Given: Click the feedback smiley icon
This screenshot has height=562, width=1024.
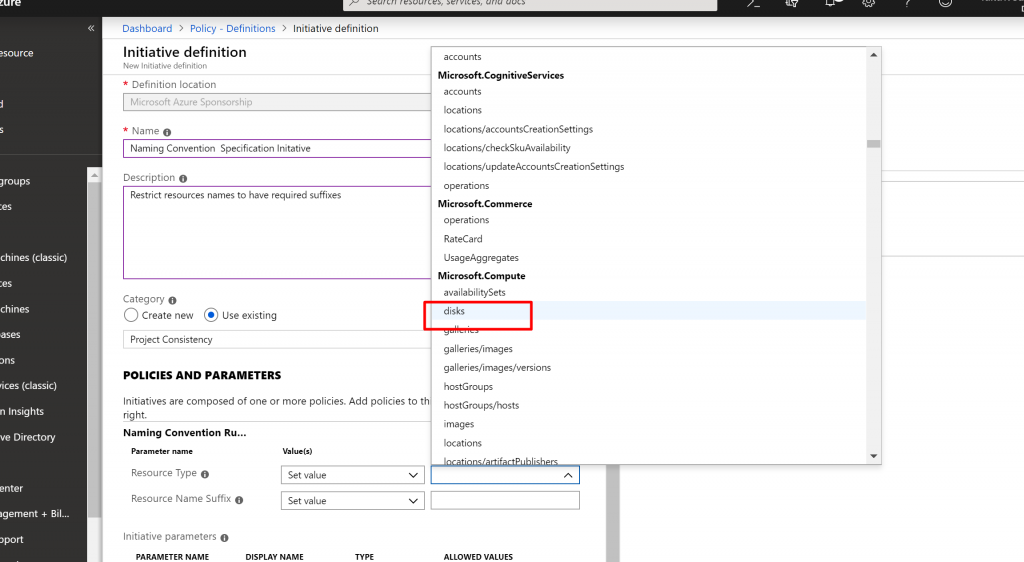Looking at the screenshot, I should pos(944,4).
